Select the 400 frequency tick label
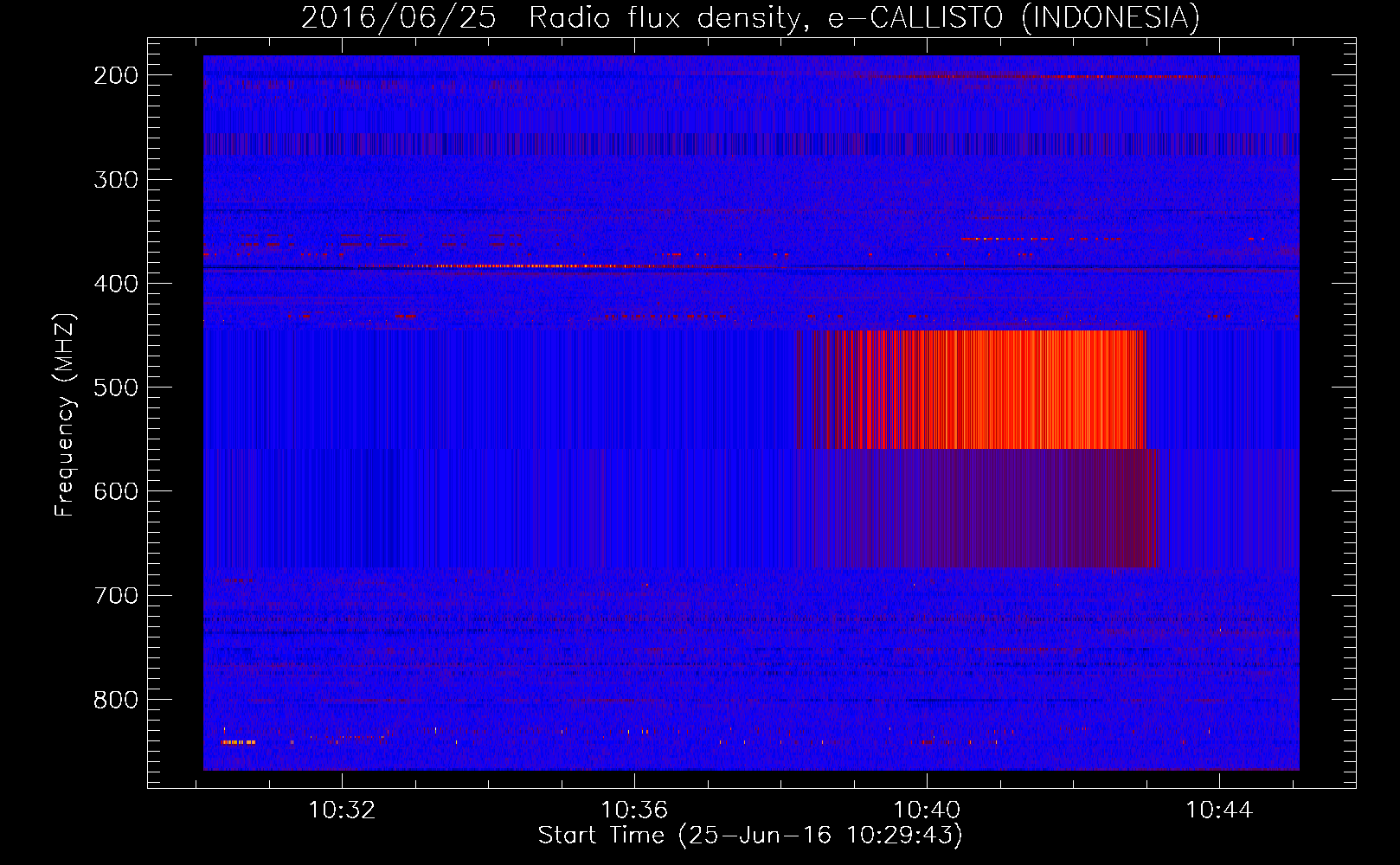Image resolution: width=1400 pixels, height=865 pixels. pos(116,284)
